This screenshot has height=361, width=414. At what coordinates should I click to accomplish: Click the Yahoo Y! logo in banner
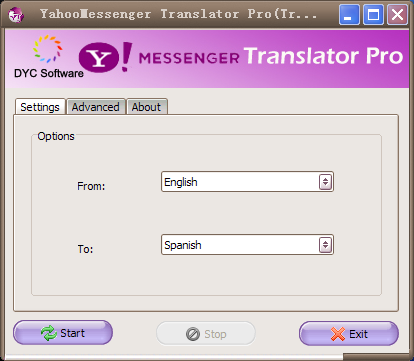coord(106,57)
